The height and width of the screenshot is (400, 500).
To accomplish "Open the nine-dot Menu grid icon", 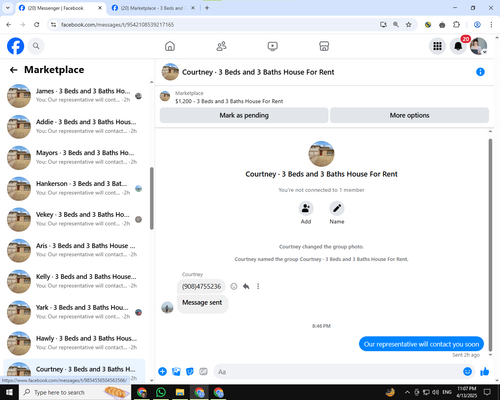I will [437, 46].
